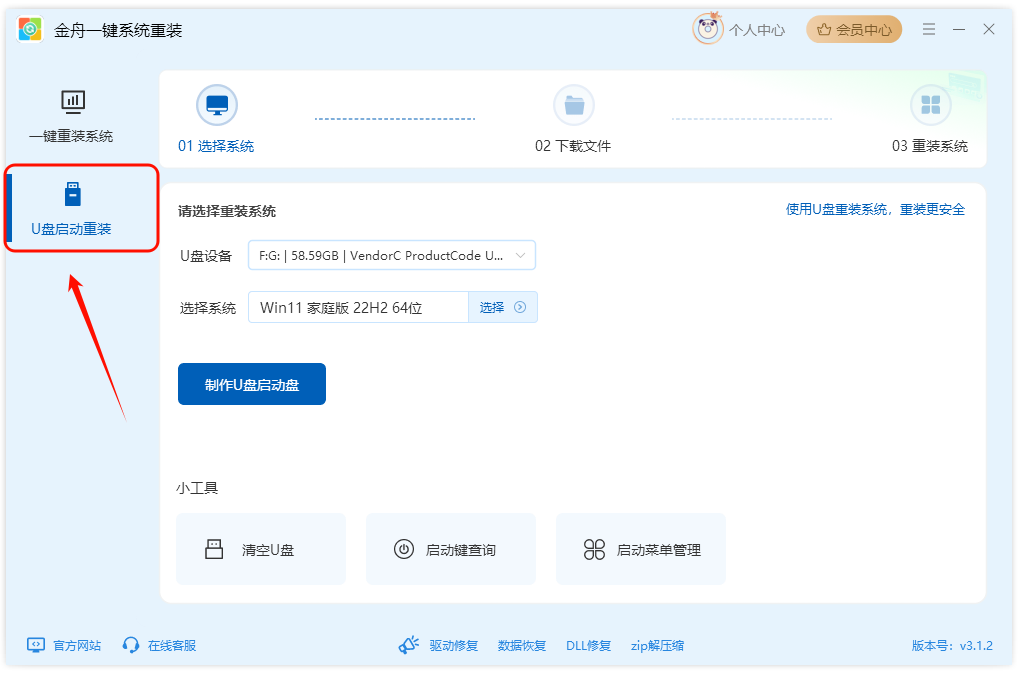1019x673 pixels.
Task: Click the step 01 monitor icon
Action: pyautogui.click(x=216, y=105)
